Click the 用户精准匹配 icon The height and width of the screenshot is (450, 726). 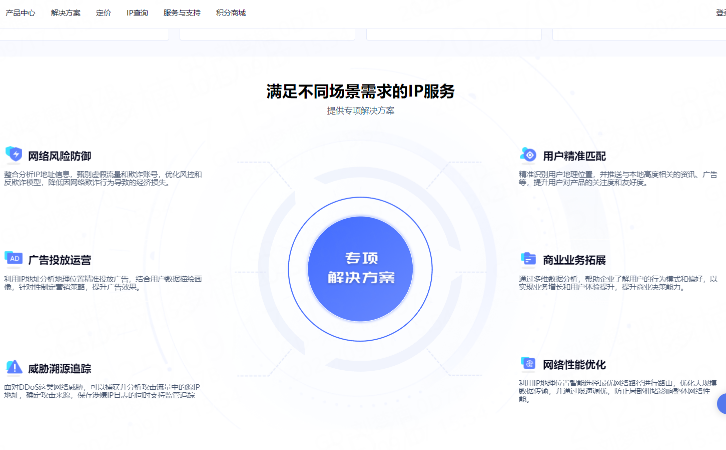pos(528,154)
